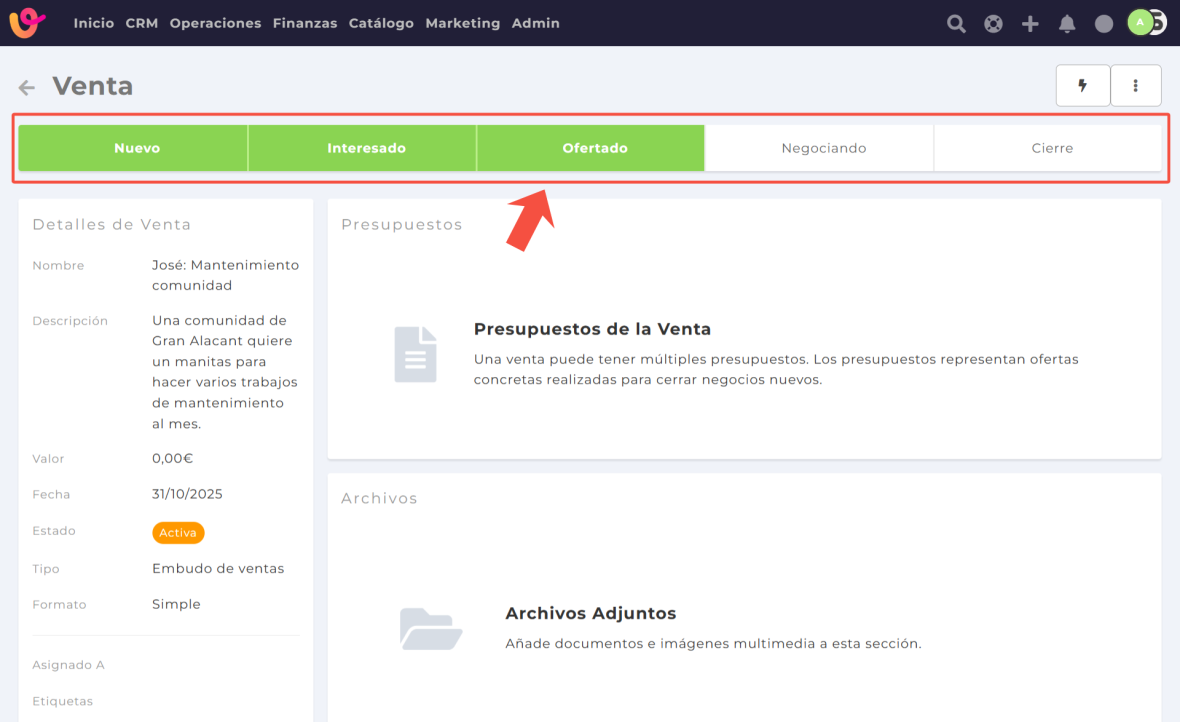Open the search magnifier icon
This screenshot has width=1180, height=722.
956,24
